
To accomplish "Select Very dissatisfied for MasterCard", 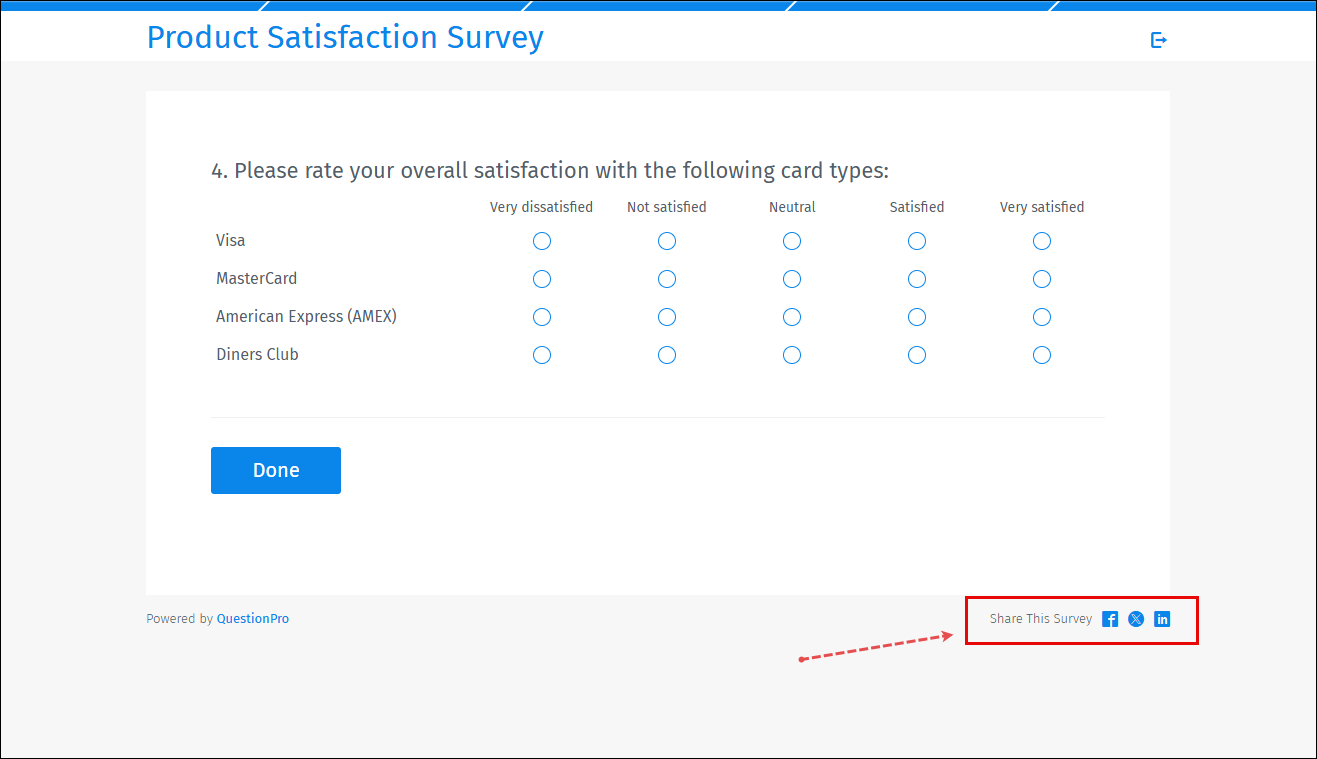I will [542, 279].
